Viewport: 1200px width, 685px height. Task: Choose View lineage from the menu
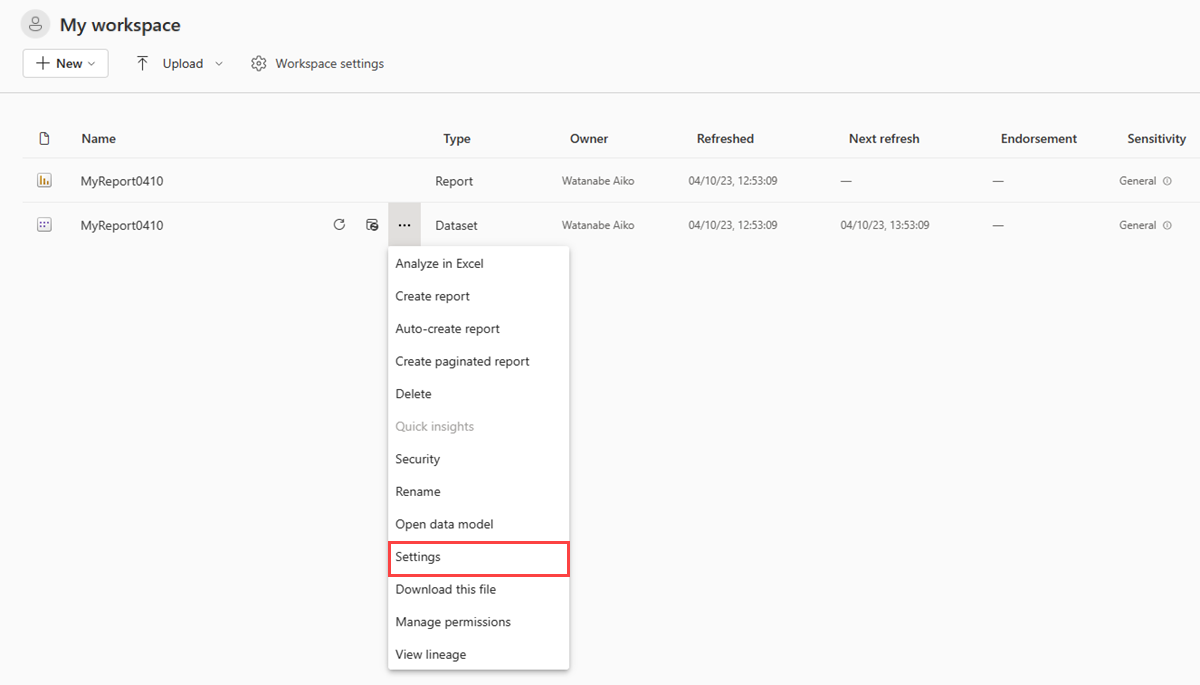(x=430, y=654)
